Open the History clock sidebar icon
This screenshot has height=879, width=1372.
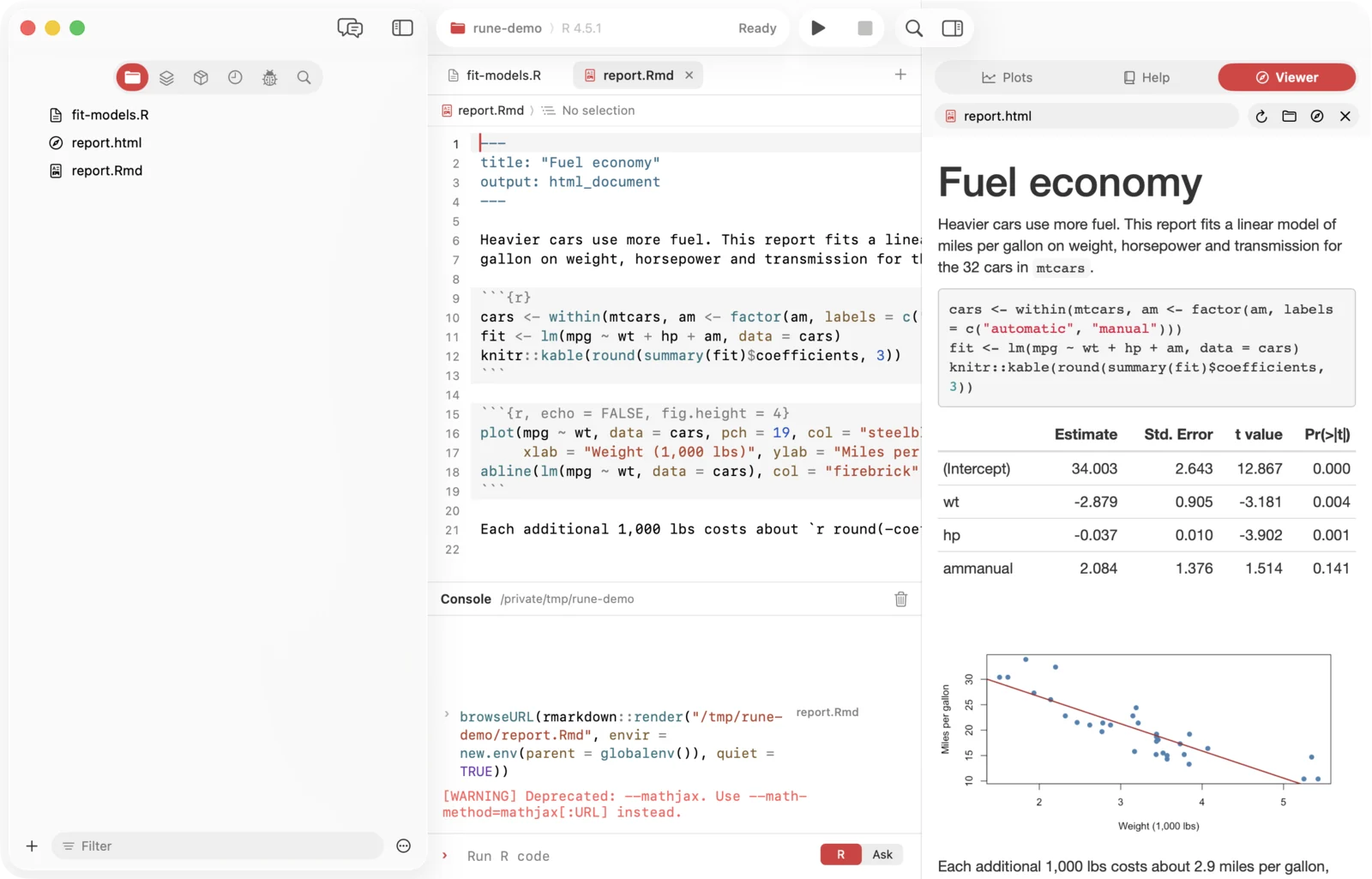click(x=235, y=77)
